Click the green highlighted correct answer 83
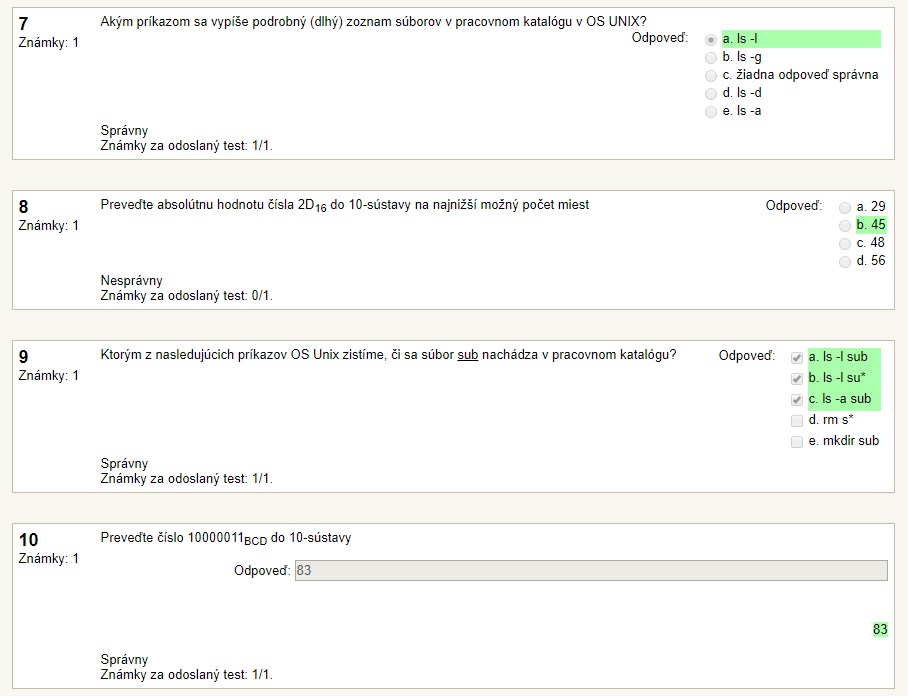Screen dimensions: 908x696 880,629
